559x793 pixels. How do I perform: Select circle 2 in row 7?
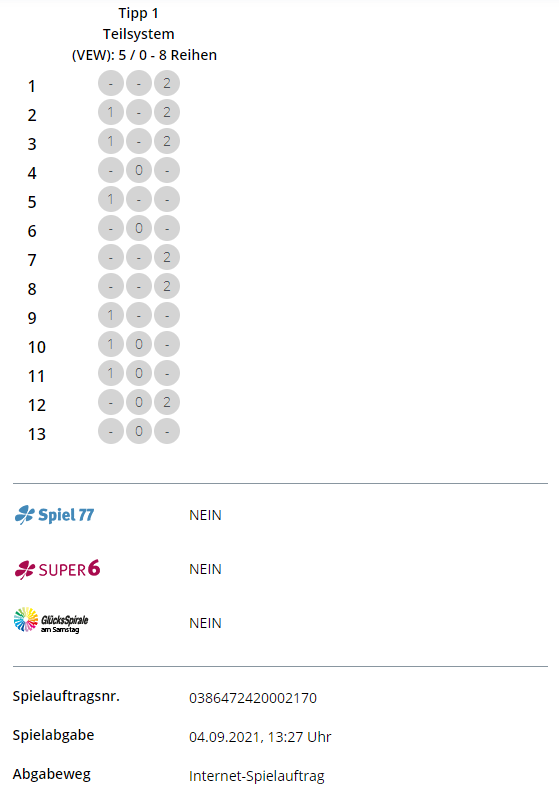pyautogui.click(x=167, y=257)
